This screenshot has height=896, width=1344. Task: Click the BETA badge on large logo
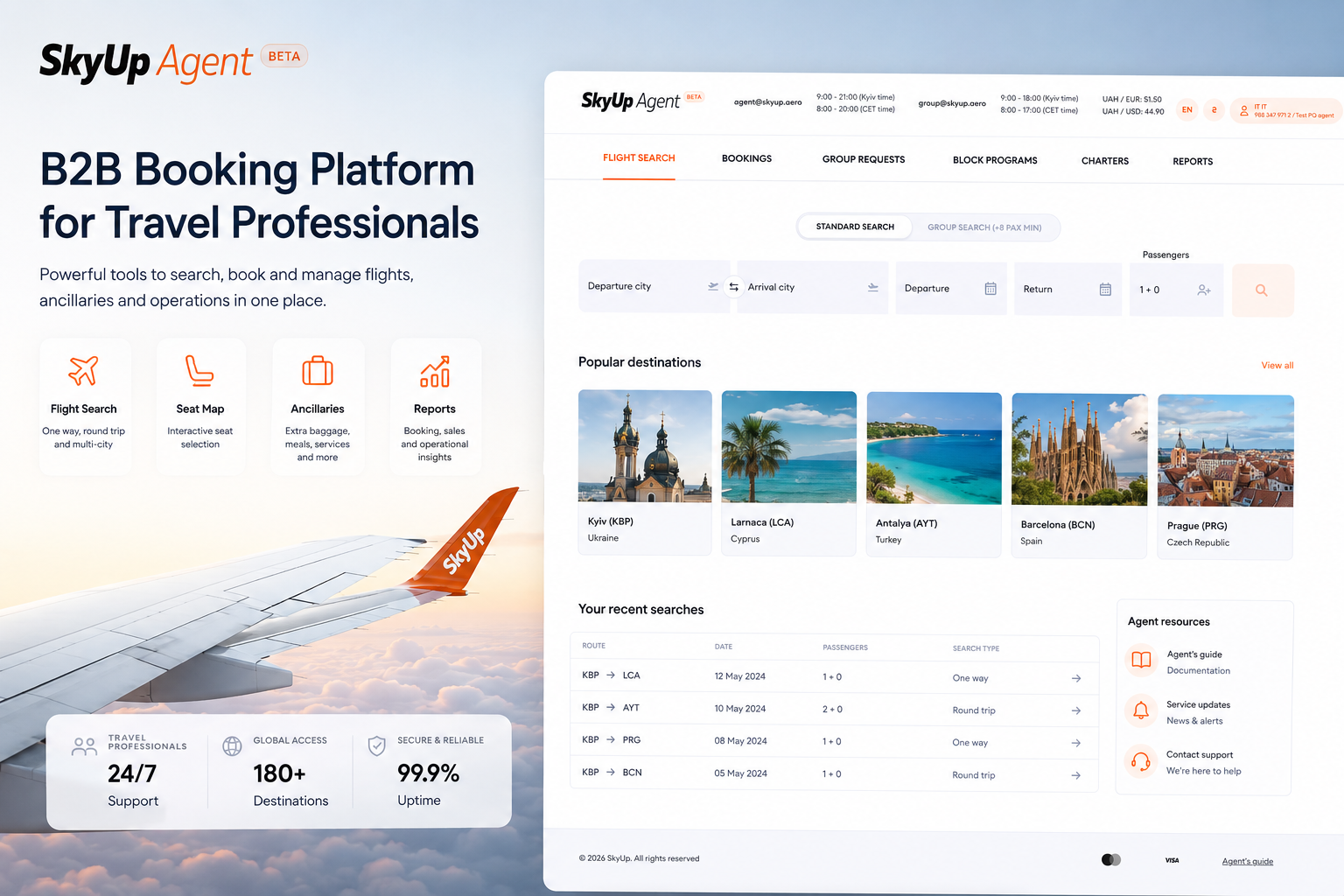tap(284, 56)
